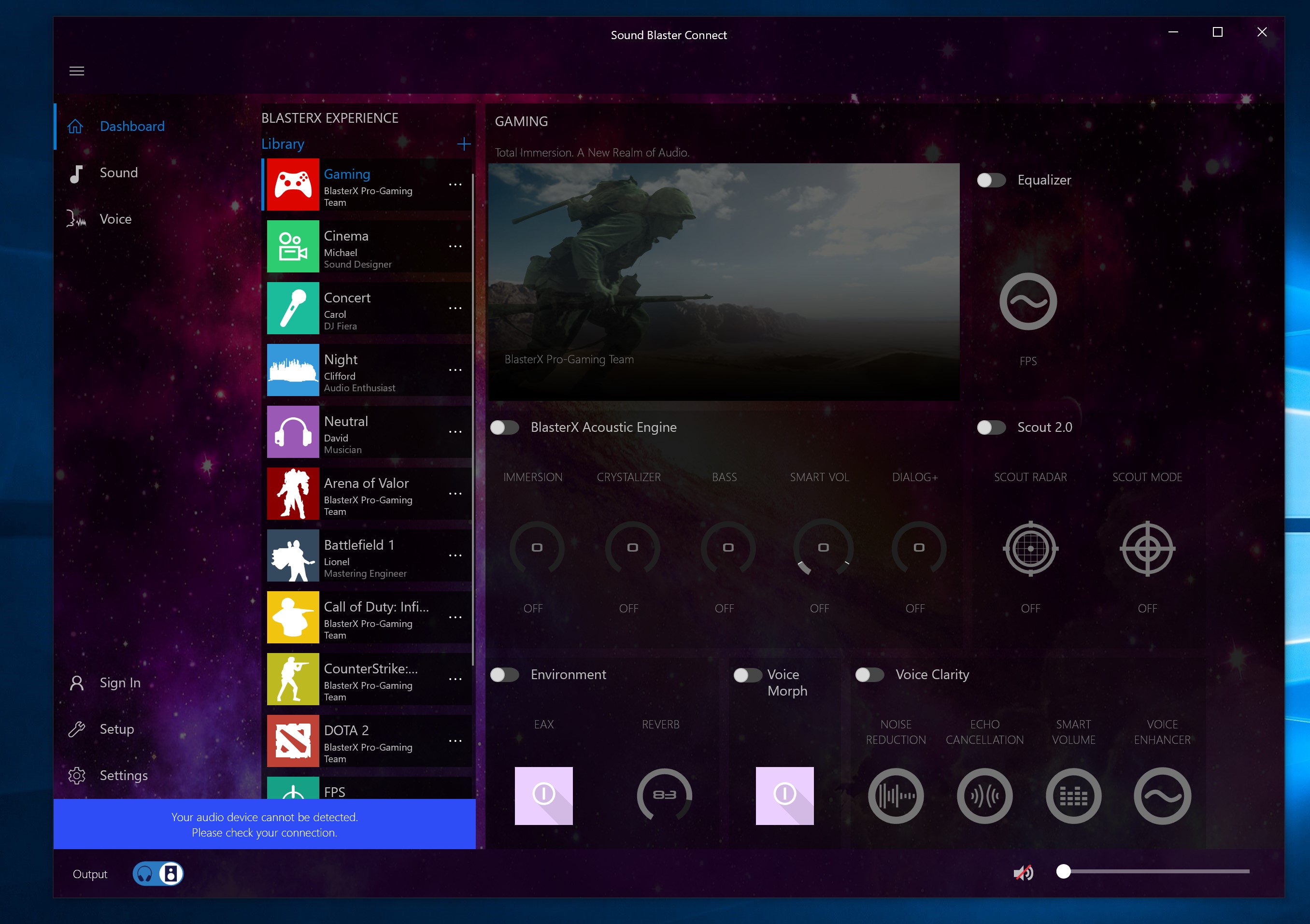1310x924 pixels.
Task: Click the Gaming soldier preview image
Action: [724, 282]
